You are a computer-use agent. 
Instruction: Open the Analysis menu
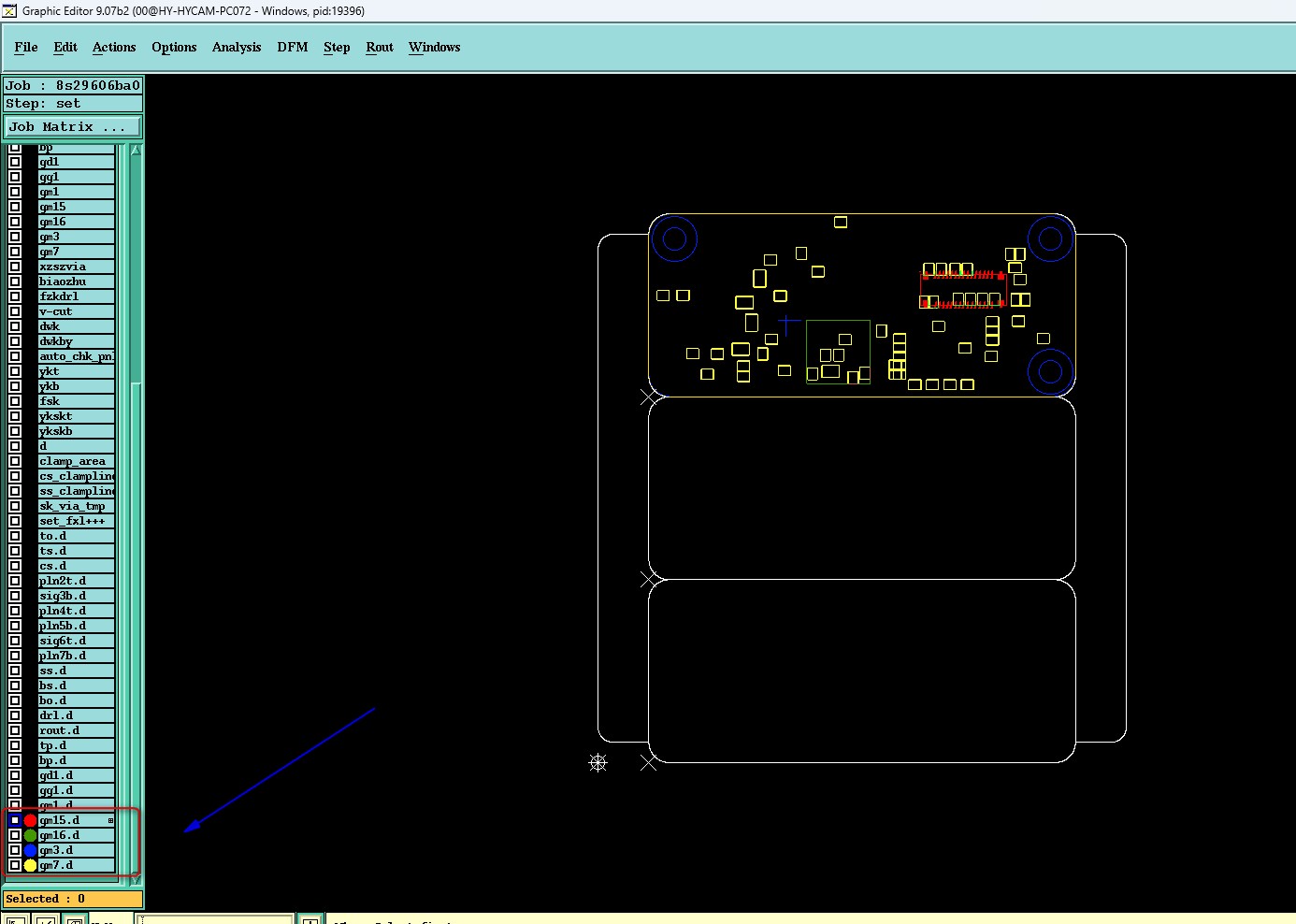237,47
